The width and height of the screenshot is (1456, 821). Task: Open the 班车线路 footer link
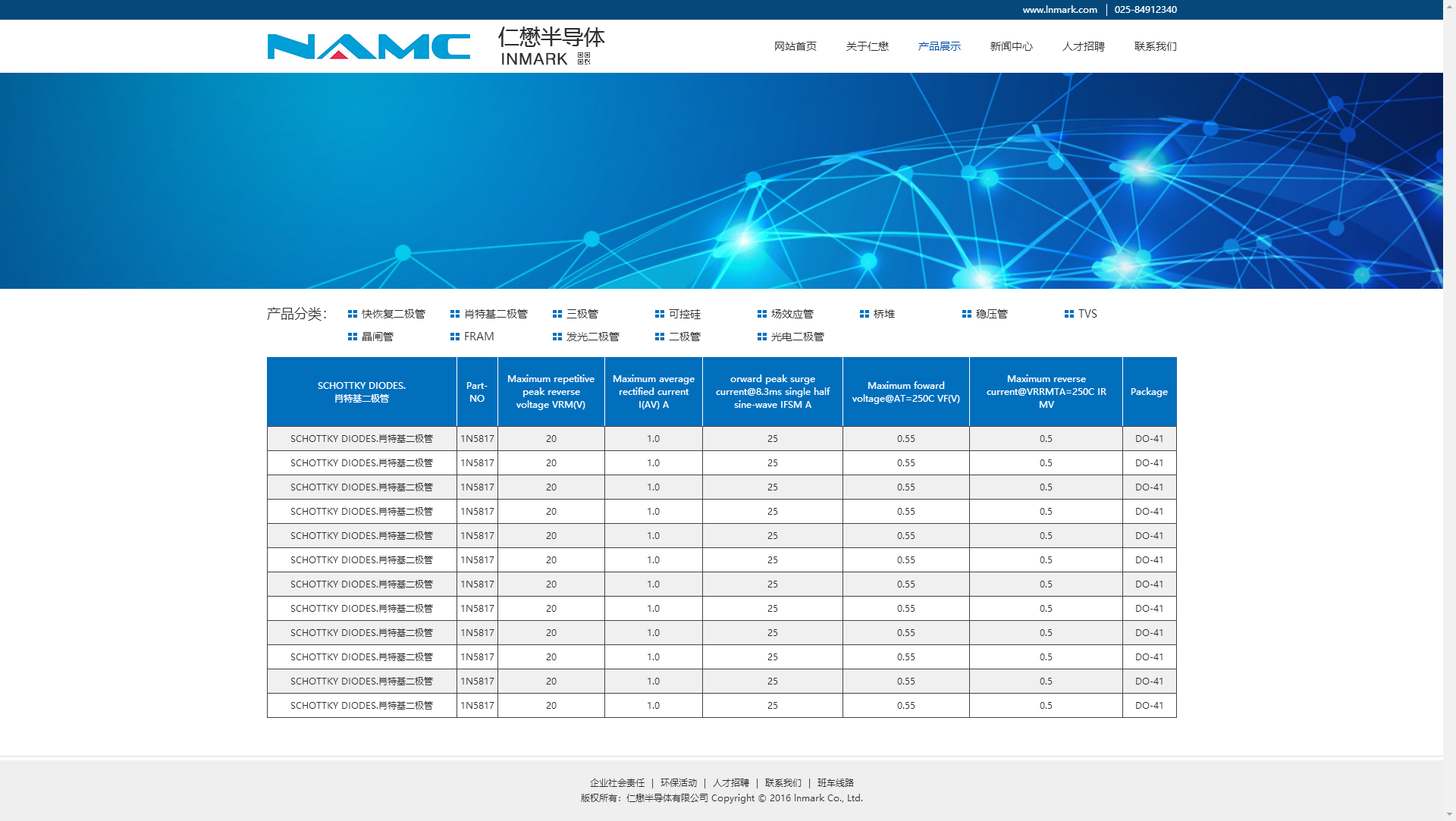836,782
